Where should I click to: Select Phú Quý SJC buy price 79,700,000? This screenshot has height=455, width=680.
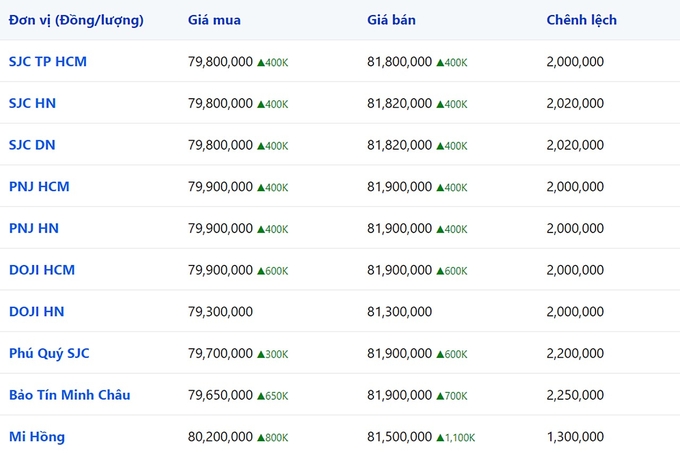click(220, 353)
